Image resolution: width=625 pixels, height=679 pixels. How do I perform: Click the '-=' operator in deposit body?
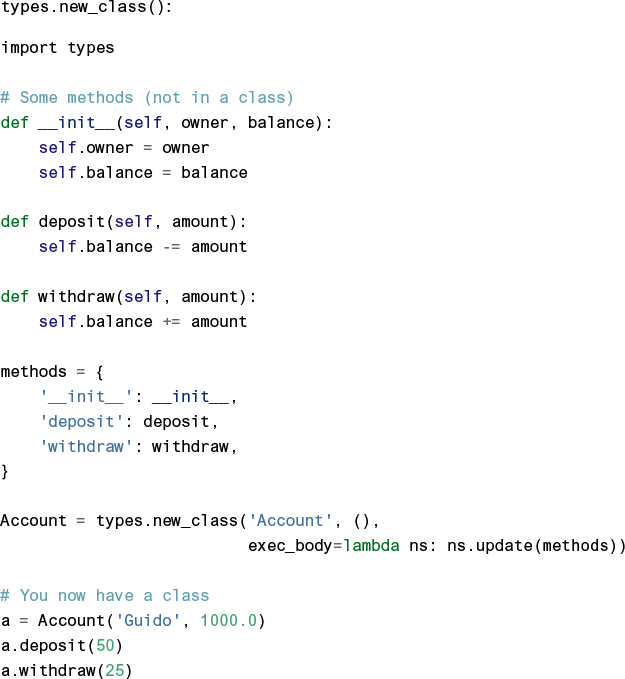point(171,246)
